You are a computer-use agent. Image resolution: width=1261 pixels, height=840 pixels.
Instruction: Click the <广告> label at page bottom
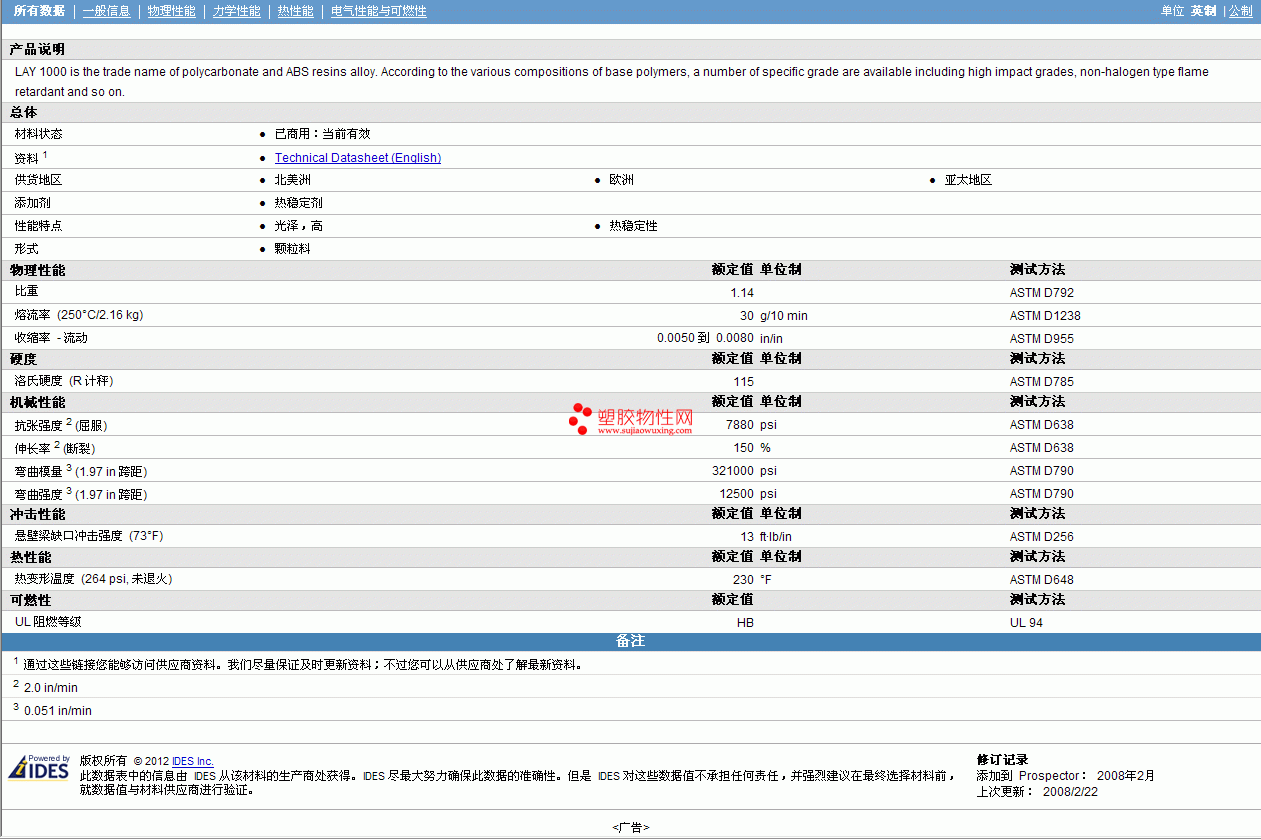[x=631, y=827]
